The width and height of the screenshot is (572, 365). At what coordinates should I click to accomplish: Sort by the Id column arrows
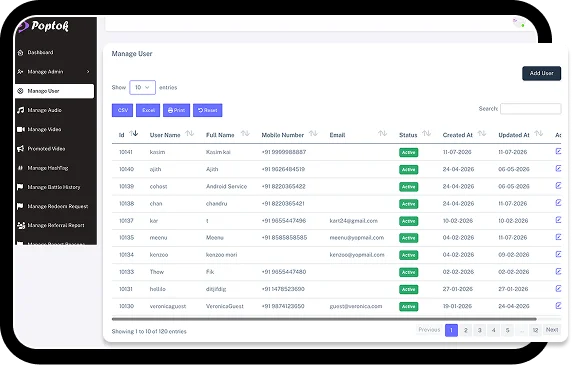(134, 133)
